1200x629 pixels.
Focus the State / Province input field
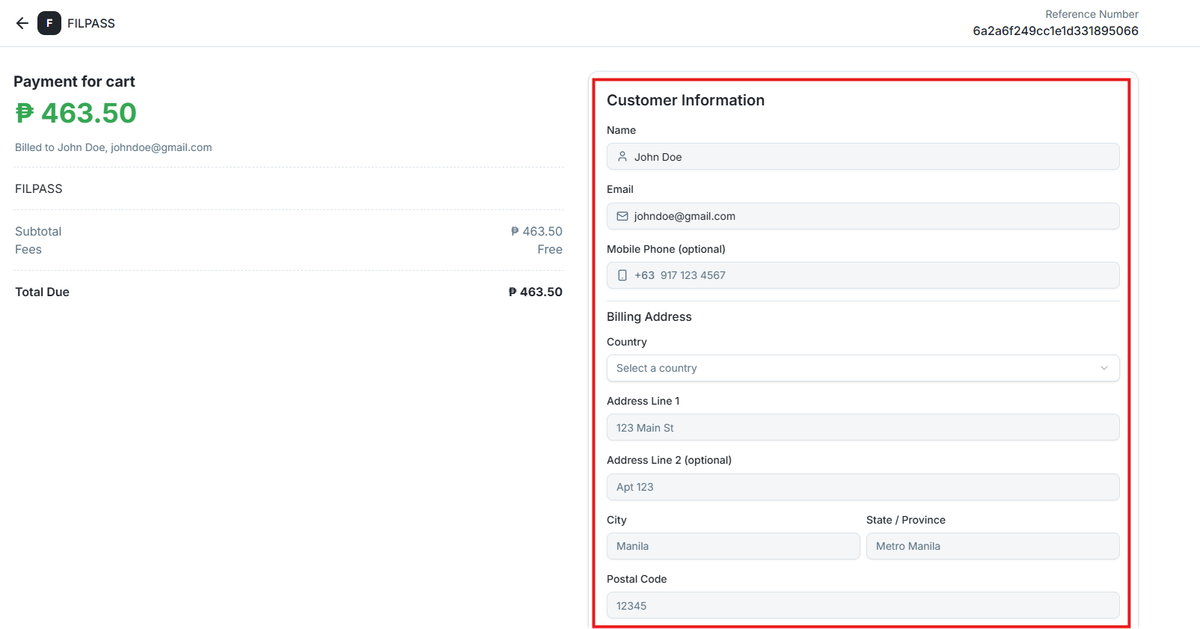(x=993, y=546)
